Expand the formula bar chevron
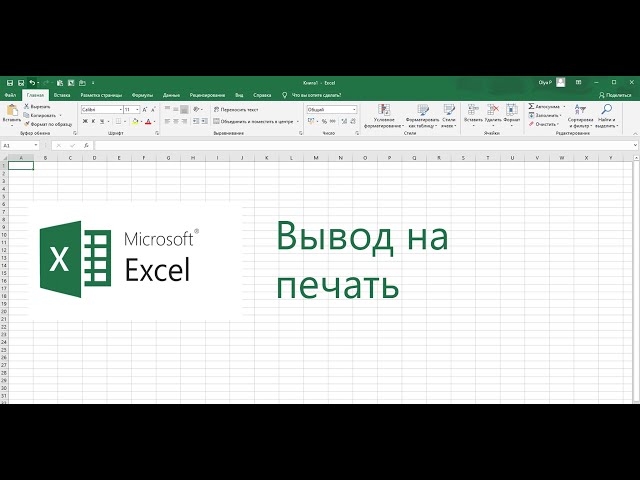Viewport: 640px width, 480px height. [x=635, y=145]
